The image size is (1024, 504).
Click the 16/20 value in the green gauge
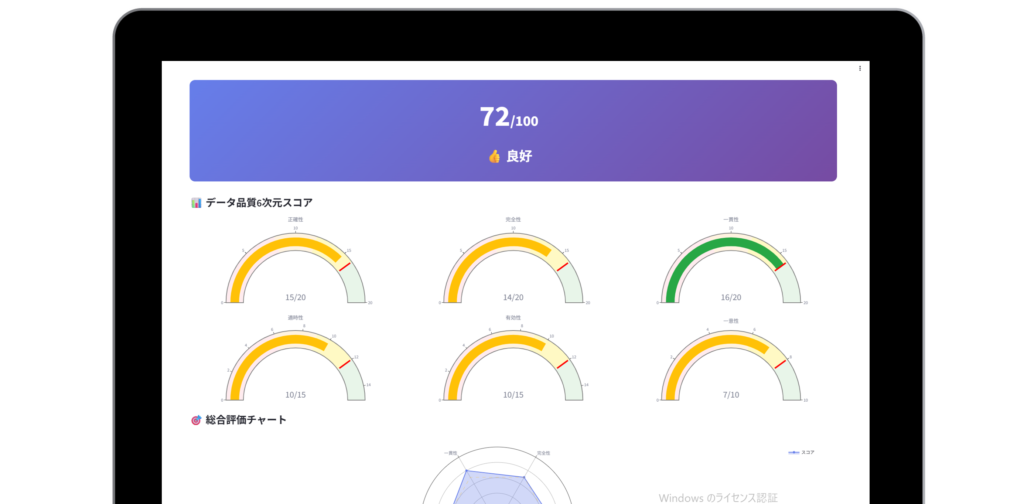click(731, 297)
